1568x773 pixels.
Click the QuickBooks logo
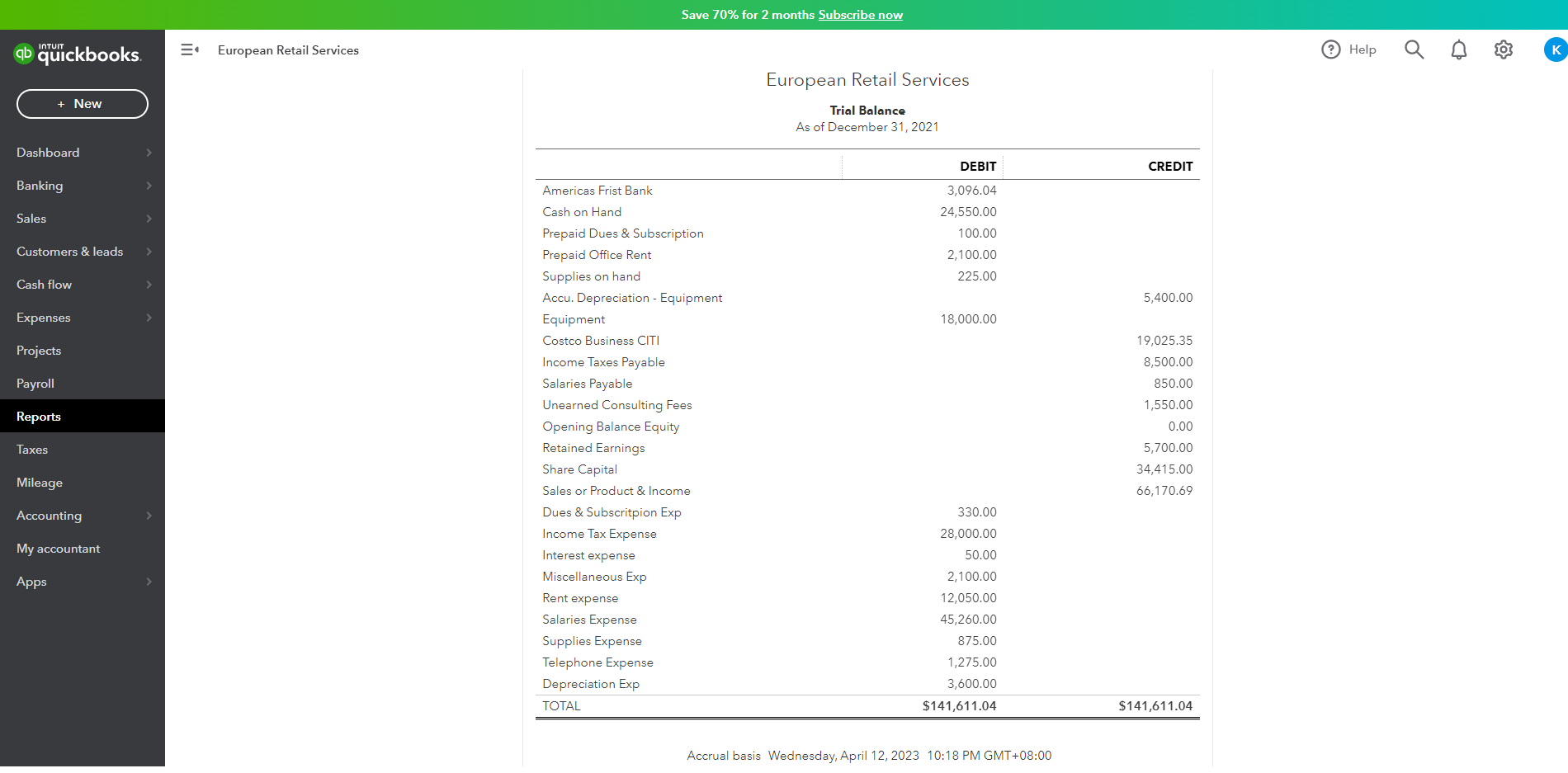pyautogui.click(x=78, y=54)
